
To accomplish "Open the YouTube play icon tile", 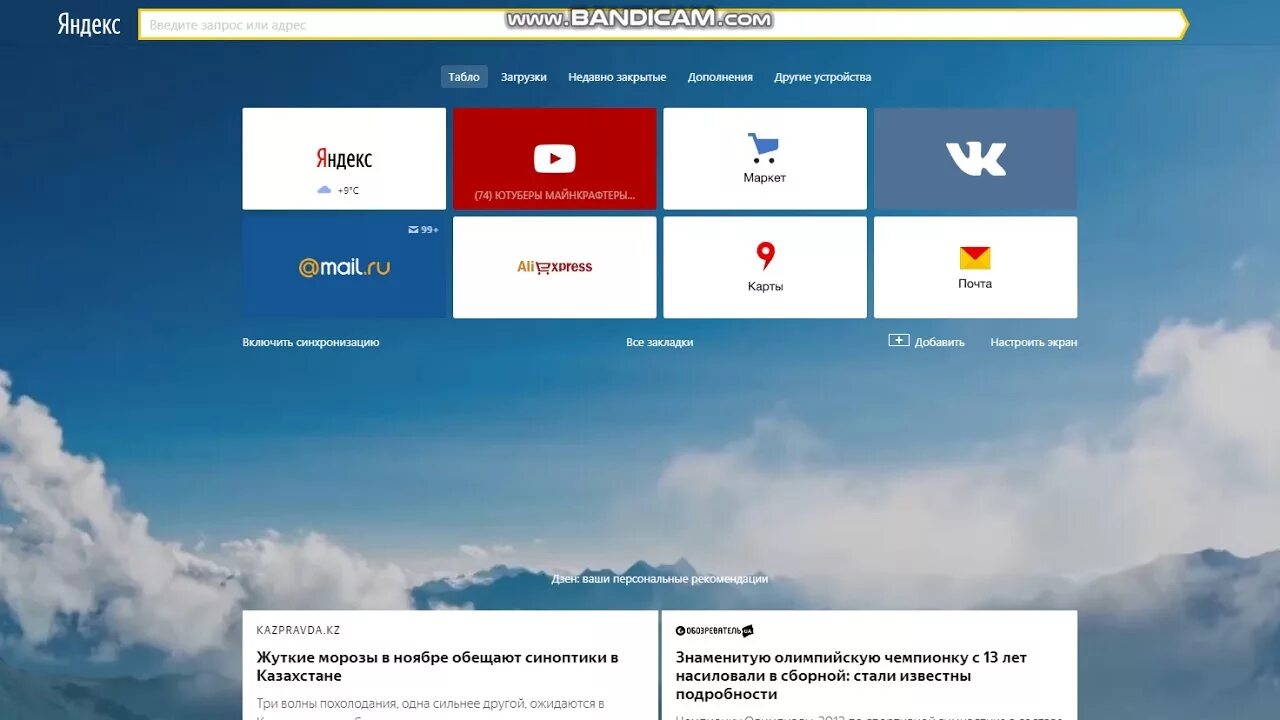I will click(x=555, y=158).
